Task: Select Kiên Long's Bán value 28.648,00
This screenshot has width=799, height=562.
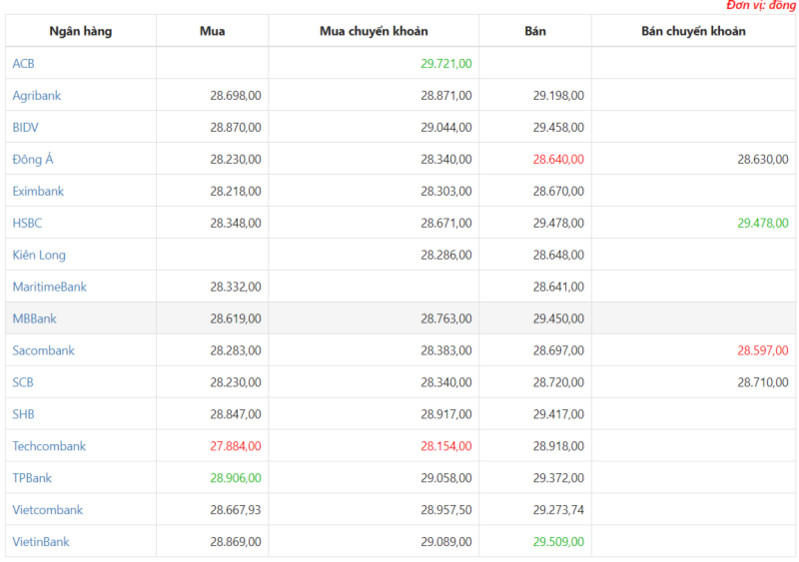Action: [x=558, y=255]
